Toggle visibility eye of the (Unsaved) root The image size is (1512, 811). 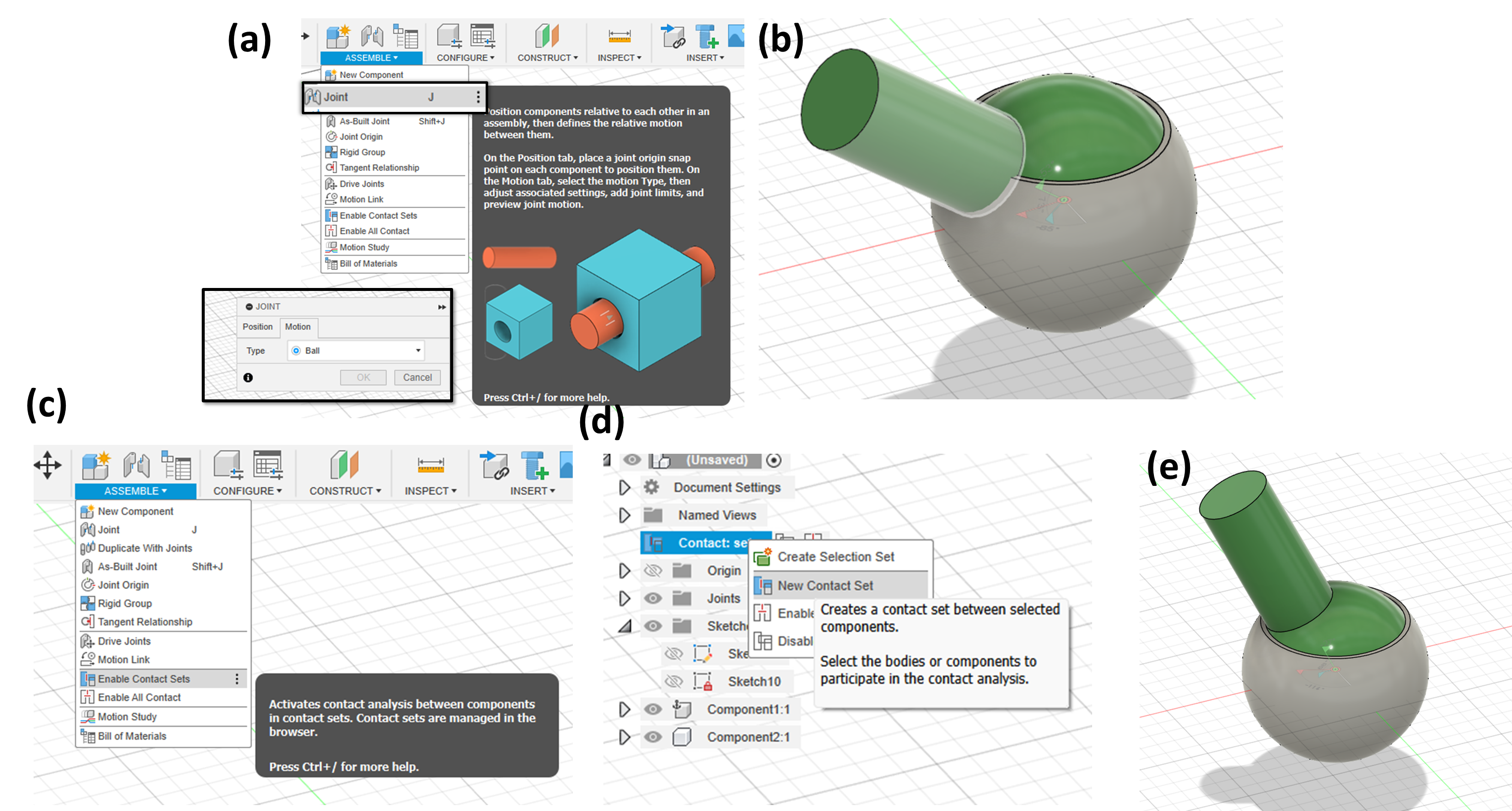click(x=632, y=460)
